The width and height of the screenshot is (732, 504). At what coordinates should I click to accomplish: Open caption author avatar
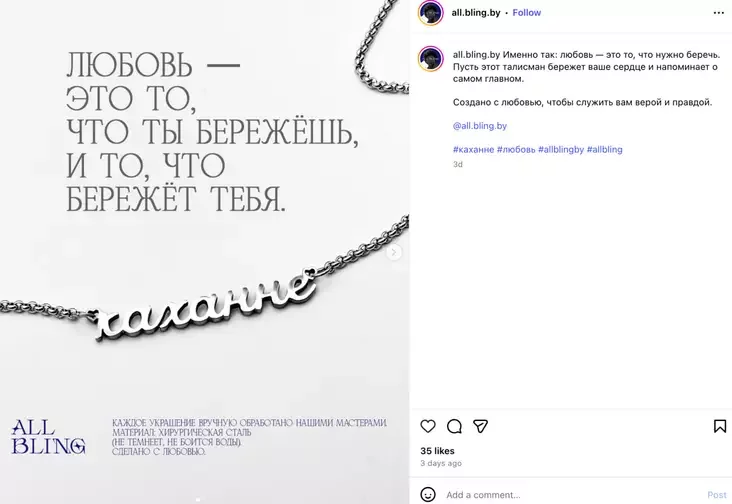pos(430,59)
